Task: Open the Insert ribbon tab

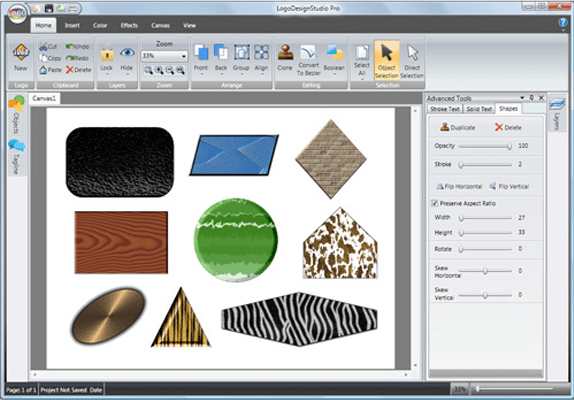Action: [x=72, y=25]
